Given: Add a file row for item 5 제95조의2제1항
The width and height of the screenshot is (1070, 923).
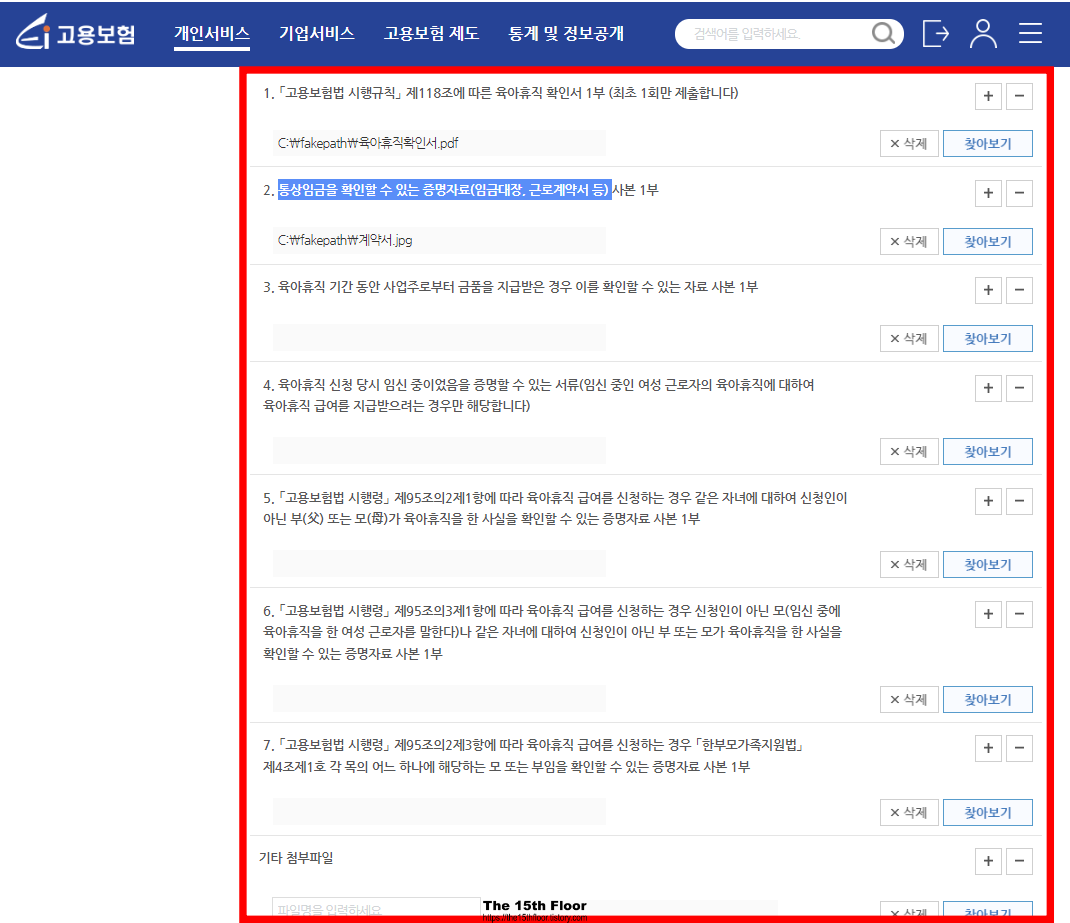Looking at the screenshot, I should 987,501.
